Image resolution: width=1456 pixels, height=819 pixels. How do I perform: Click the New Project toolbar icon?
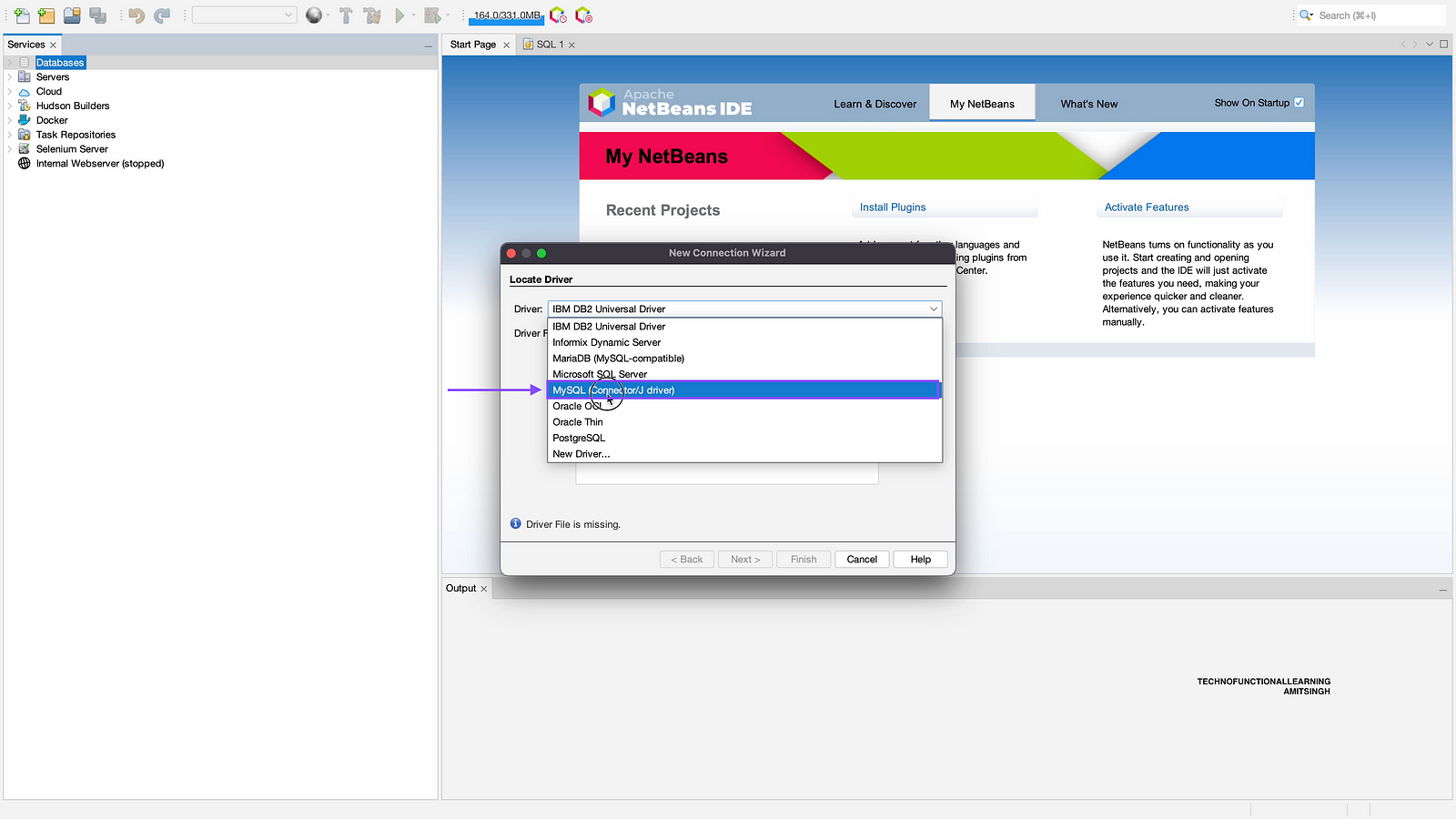46,15
